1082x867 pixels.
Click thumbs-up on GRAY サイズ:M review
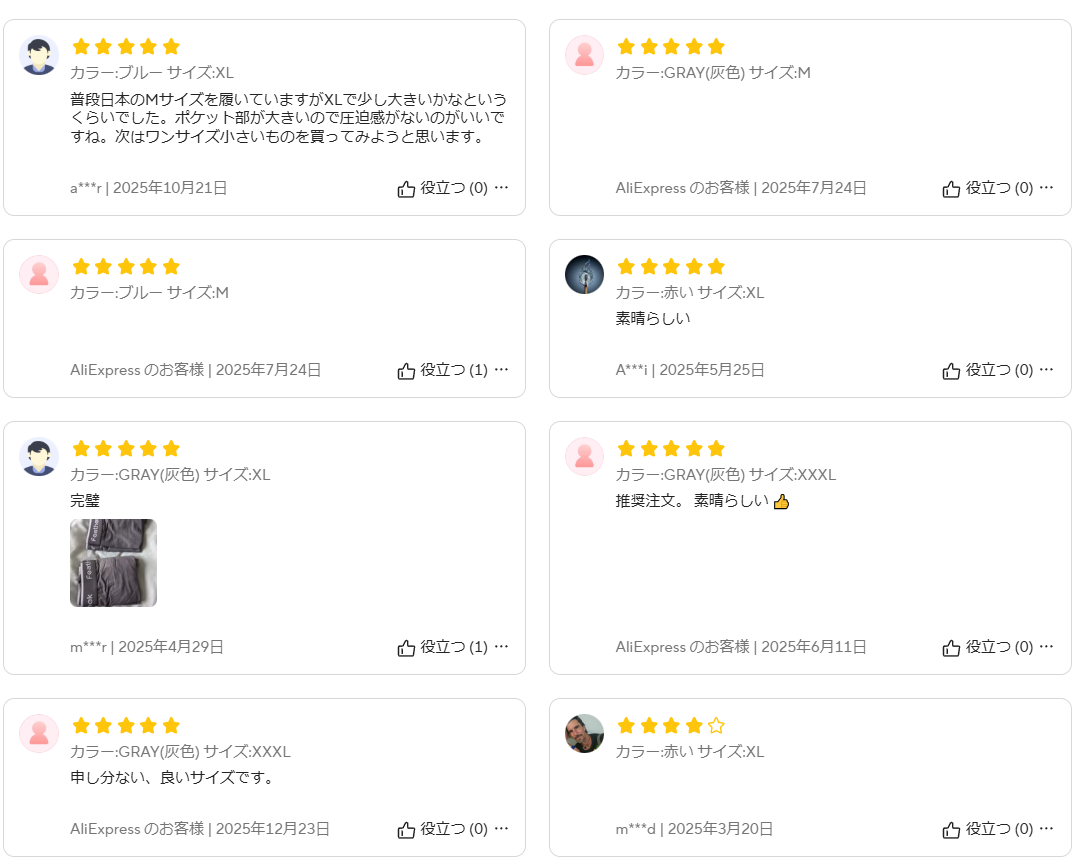951,189
